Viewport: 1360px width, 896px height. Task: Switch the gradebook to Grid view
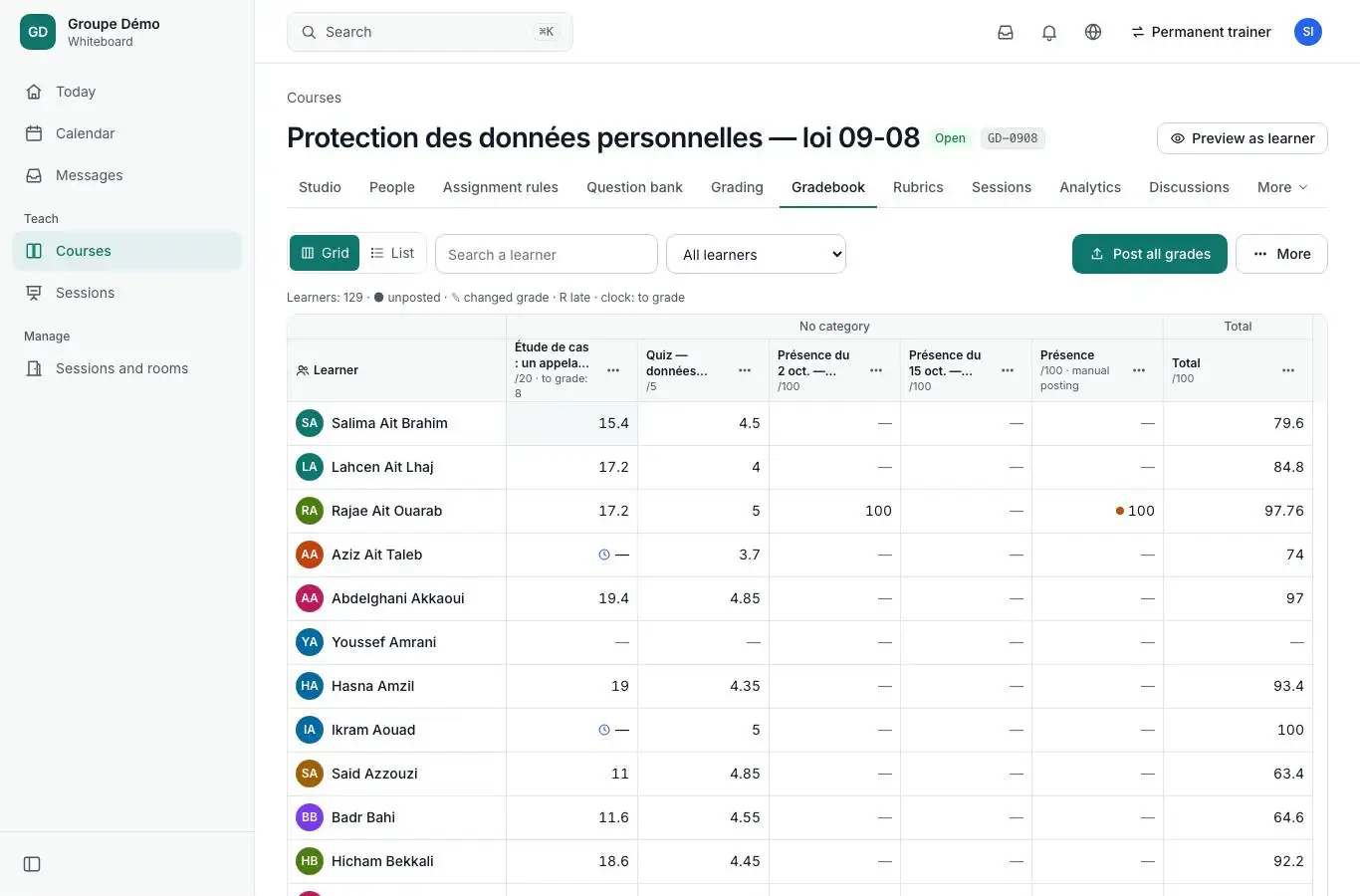[x=325, y=253]
